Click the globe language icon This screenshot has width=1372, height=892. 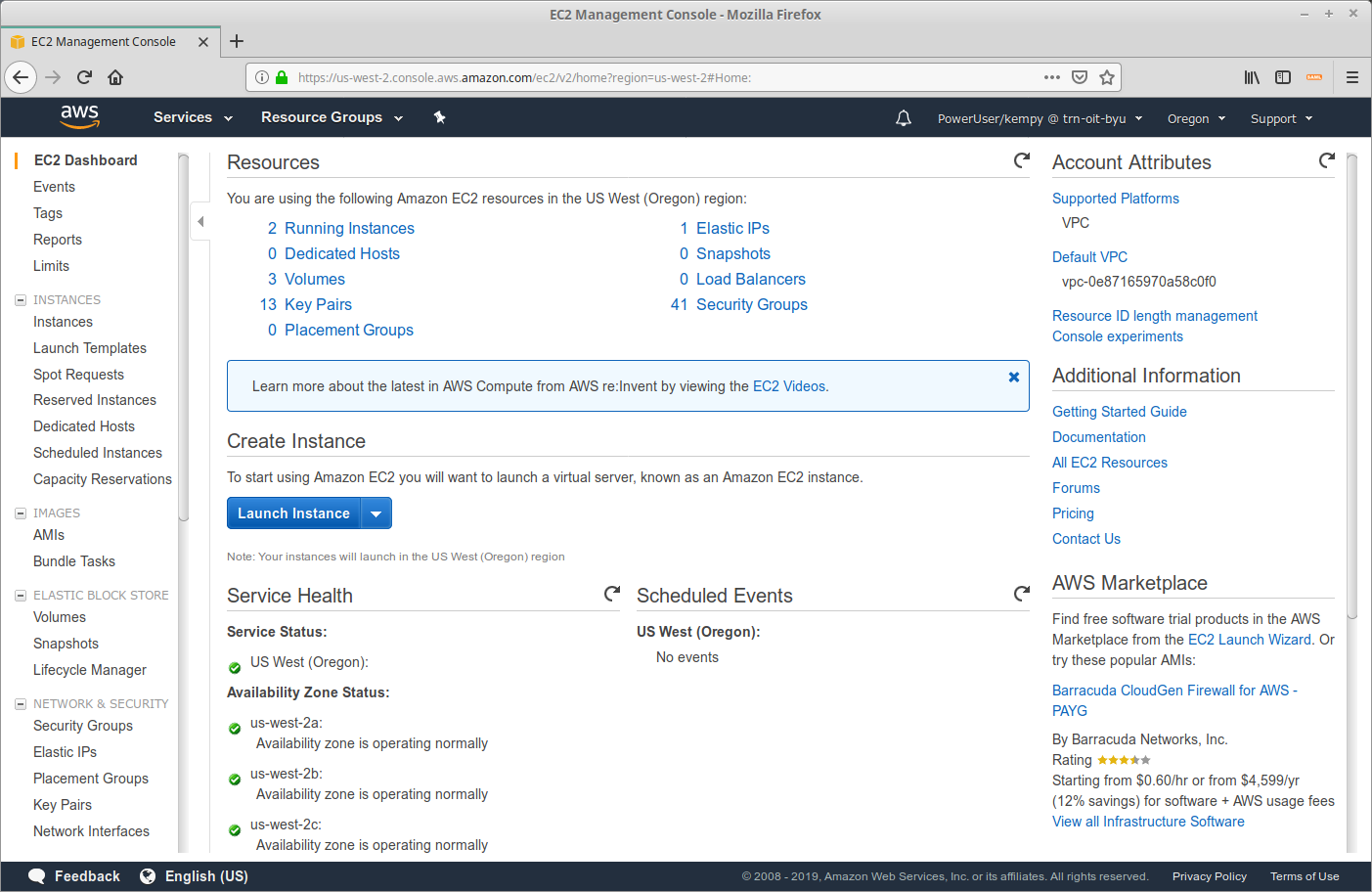[x=148, y=876]
